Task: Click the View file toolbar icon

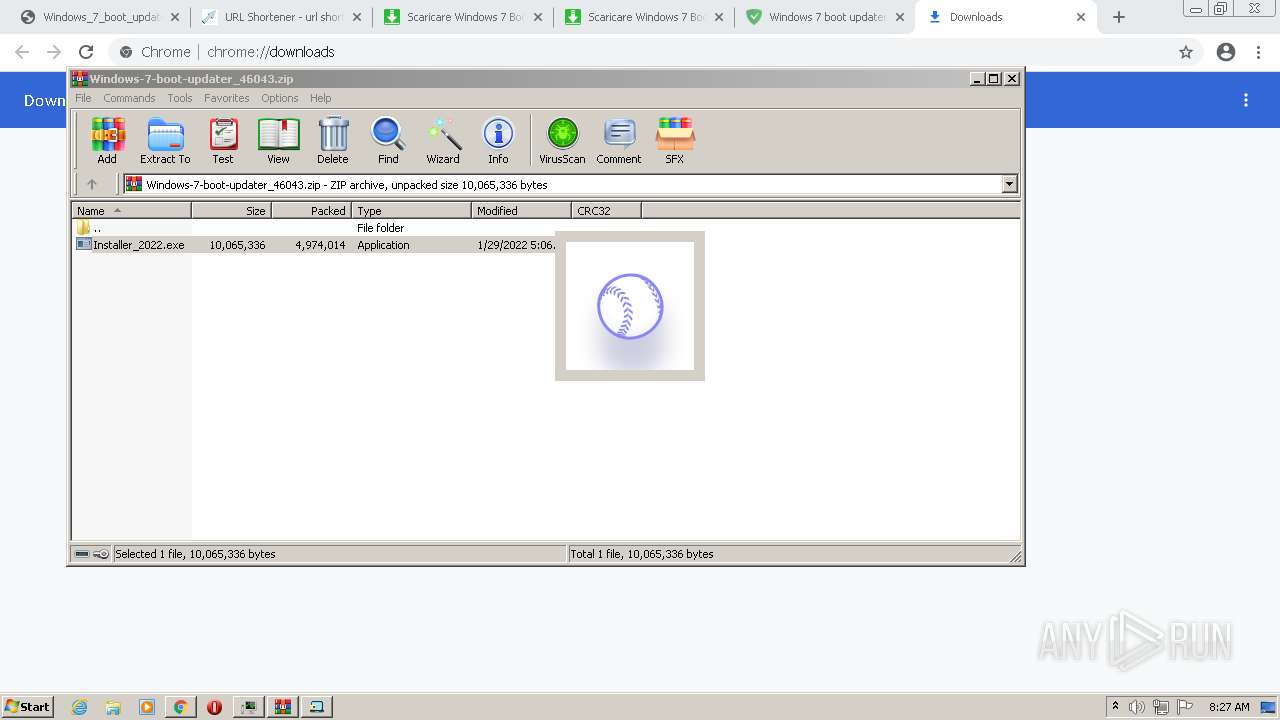Action: 278,140
